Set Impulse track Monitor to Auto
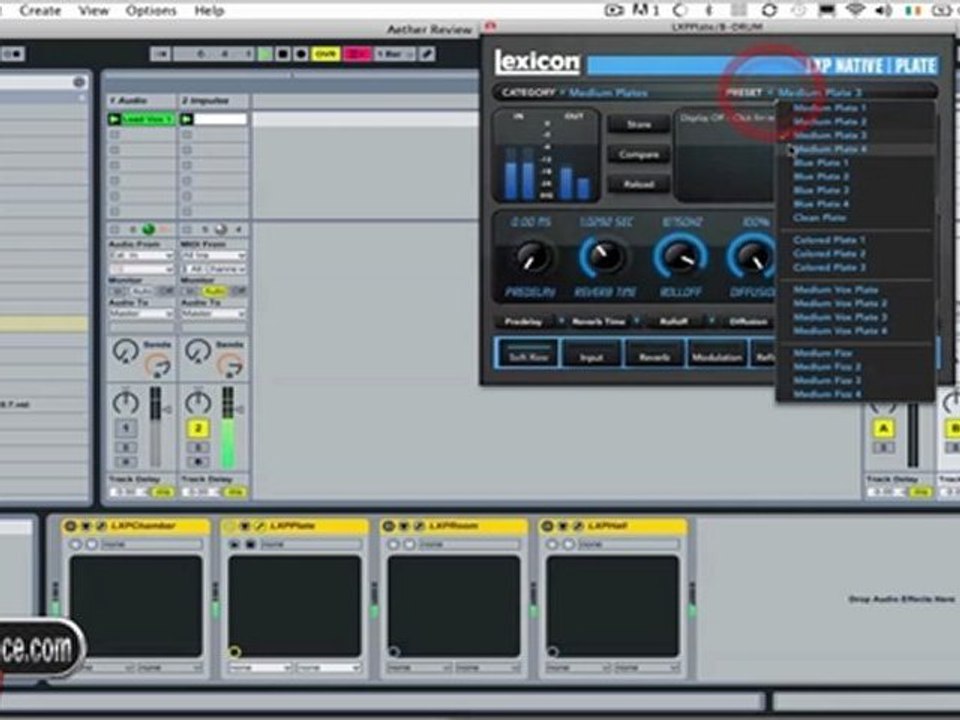This screenshot has width=960, height=720. [x=214, y=291]
